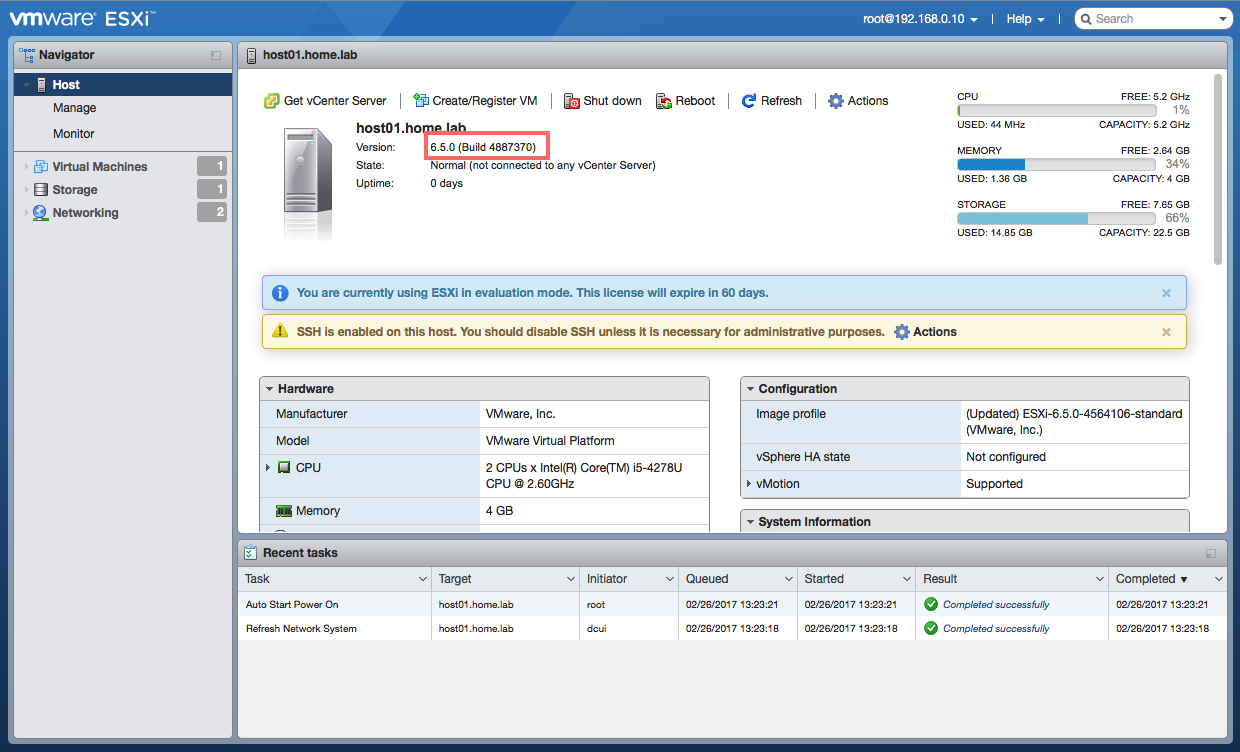Click the Shut down host icon
Screen dimensions: 1240x752
[572, 101]
